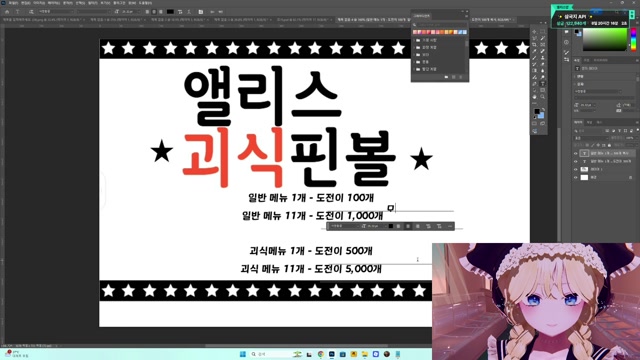Open more options on floating text bar
This screenshot has height=360, width=640.
coord(450,226)
